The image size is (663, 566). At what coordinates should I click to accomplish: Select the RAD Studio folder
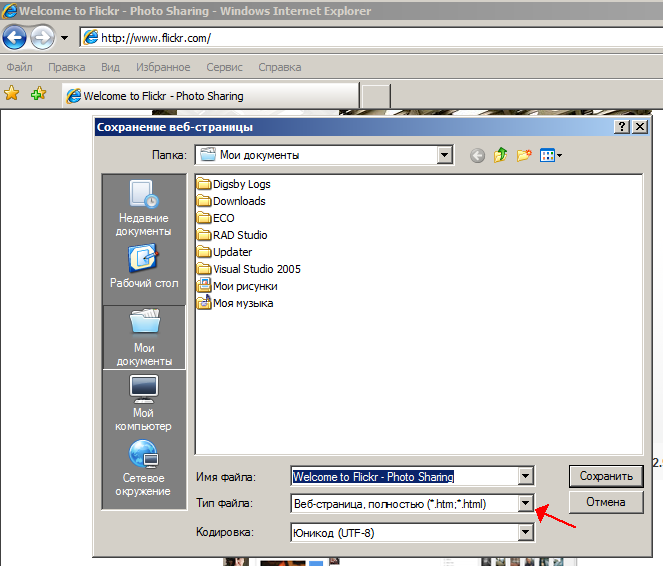(233, 235)
